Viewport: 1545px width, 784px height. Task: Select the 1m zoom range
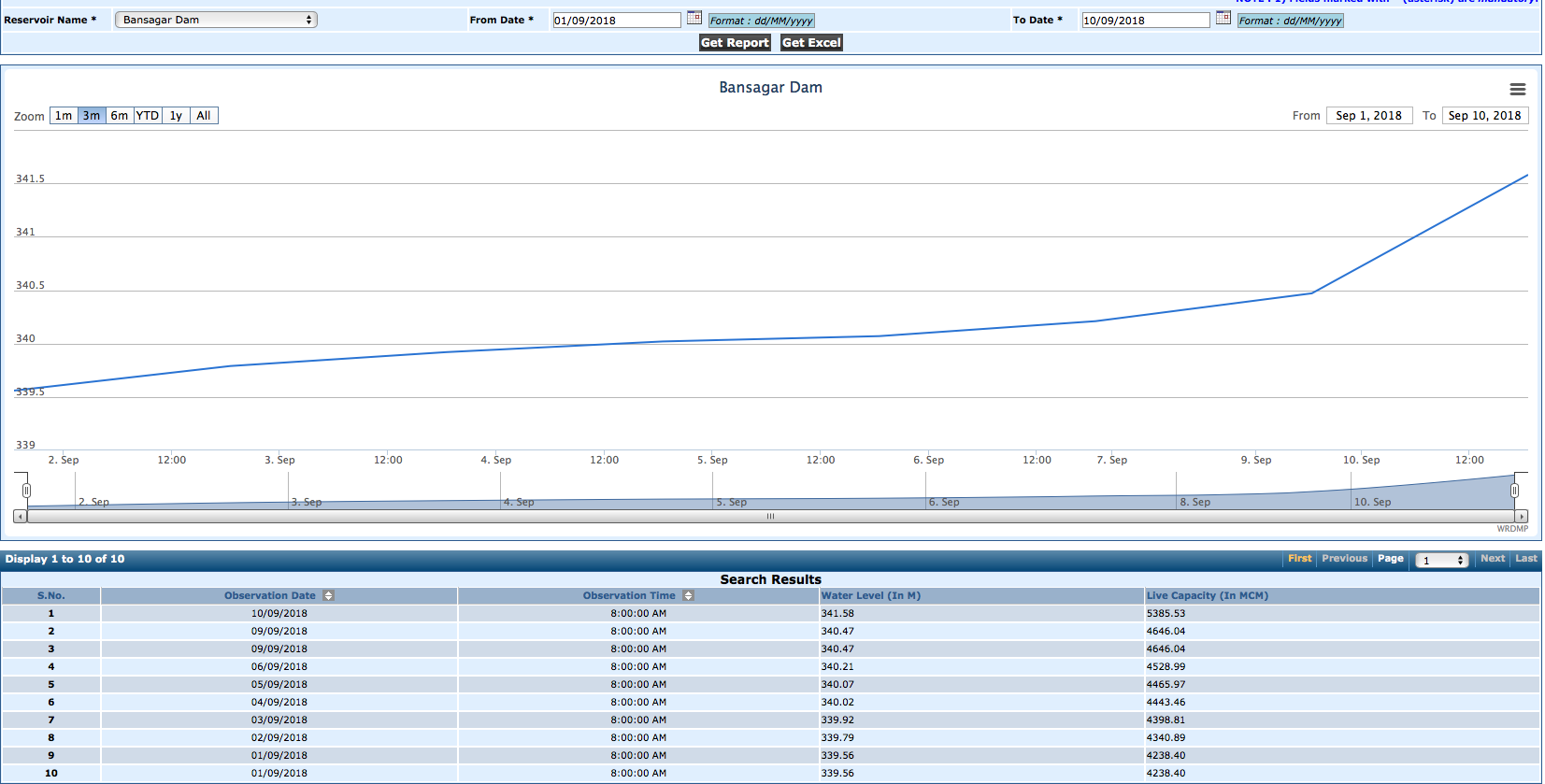pyautogui.click(x=64, y=116)
